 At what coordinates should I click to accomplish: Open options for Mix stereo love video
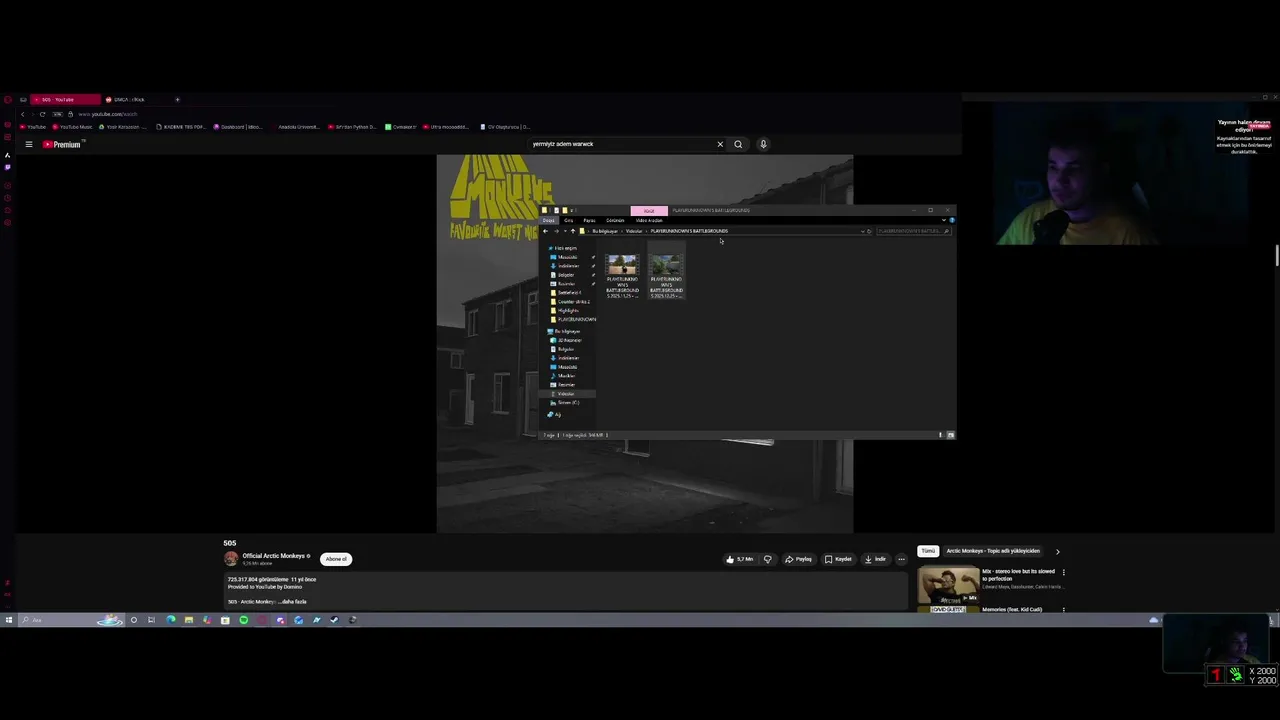pos(1063,573)
